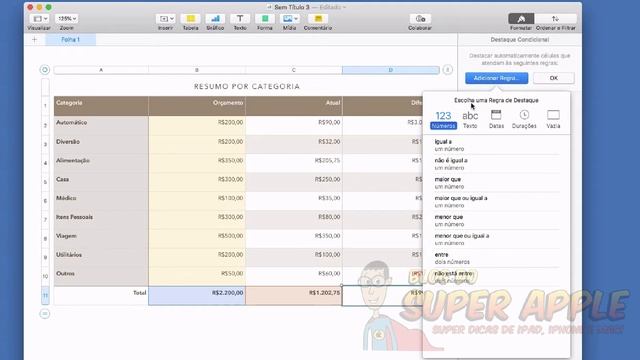
Task: Click the R$205,75 cell
Action: point(294,163)
